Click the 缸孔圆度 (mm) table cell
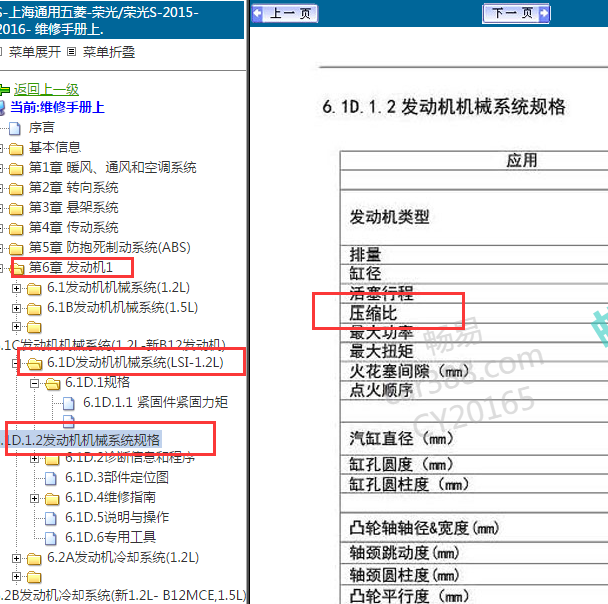The width and height of the screenshot is (608, 604). (401, 464)
